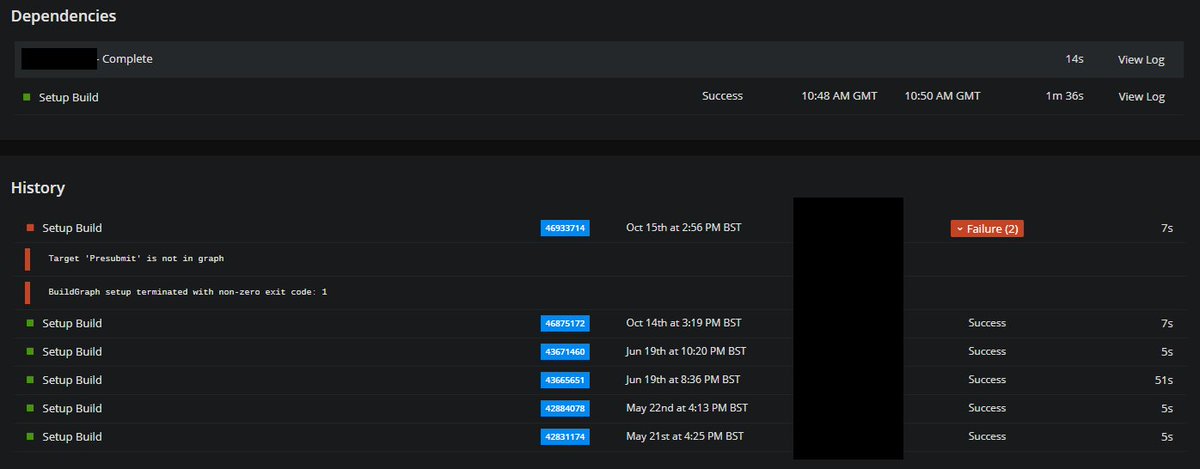Click May 21st at 4:25 PM BST timestamp

point(685,437)
